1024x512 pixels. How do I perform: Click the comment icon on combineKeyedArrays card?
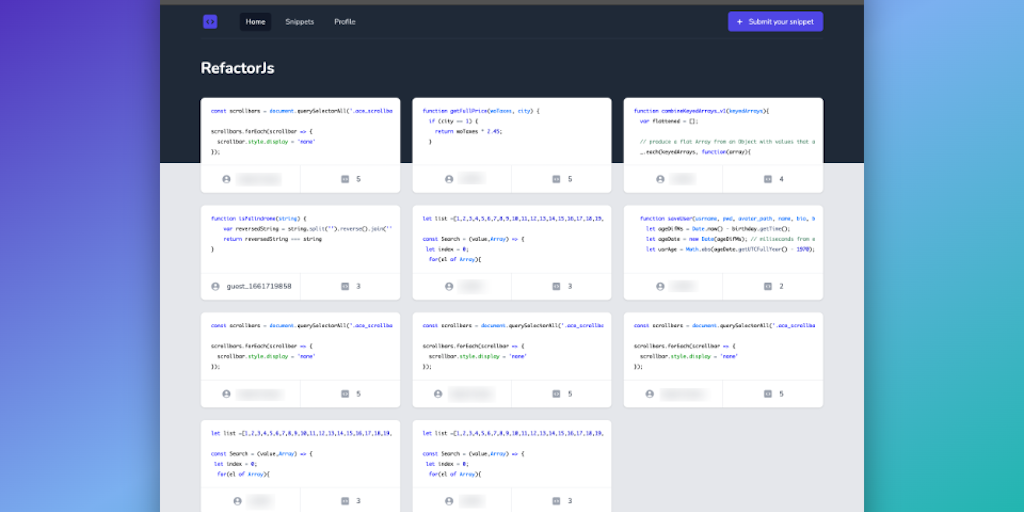768,179
